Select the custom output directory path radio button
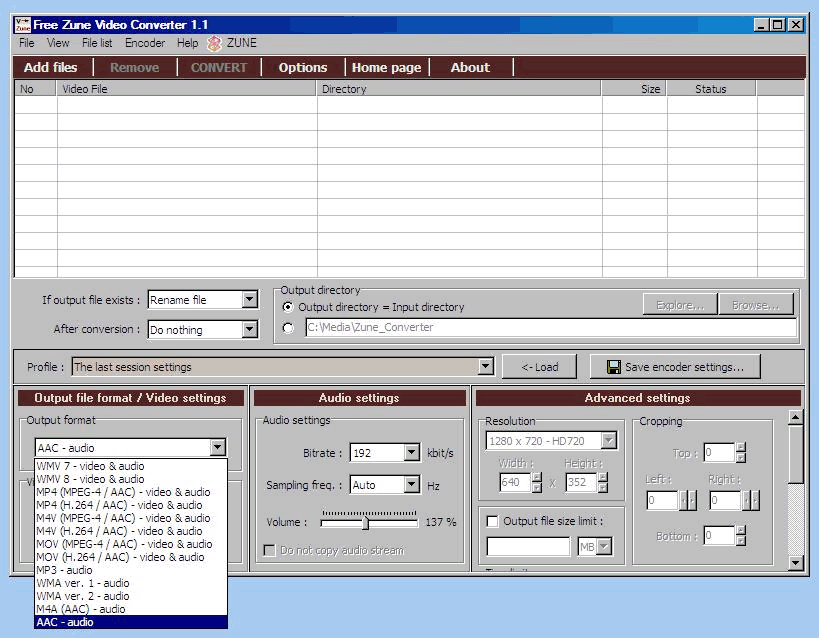Viewport: 819px width, 638px height. (x=288, y=327)
